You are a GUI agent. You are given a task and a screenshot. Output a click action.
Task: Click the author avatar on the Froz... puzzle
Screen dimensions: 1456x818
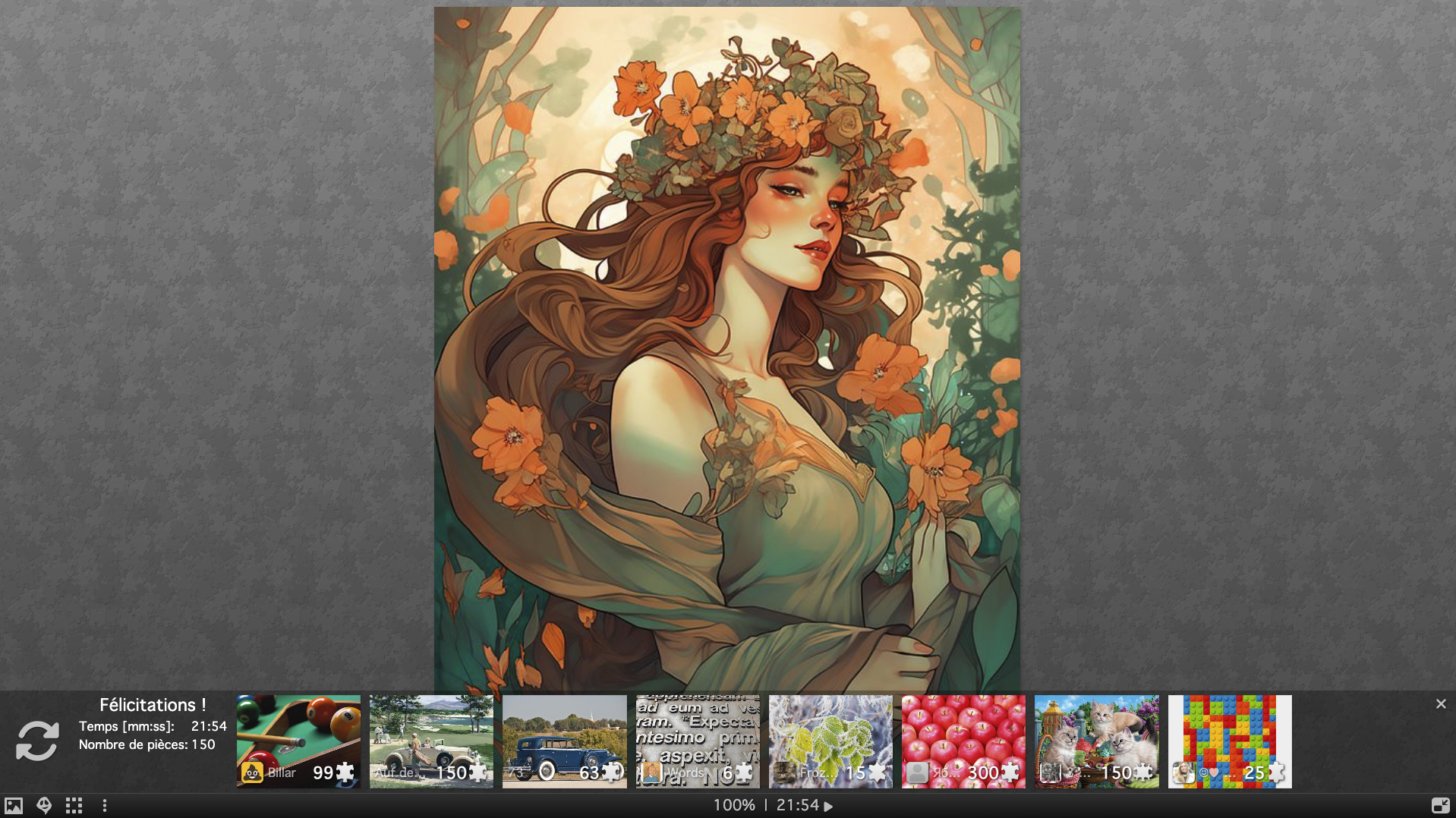coord(784,772)
